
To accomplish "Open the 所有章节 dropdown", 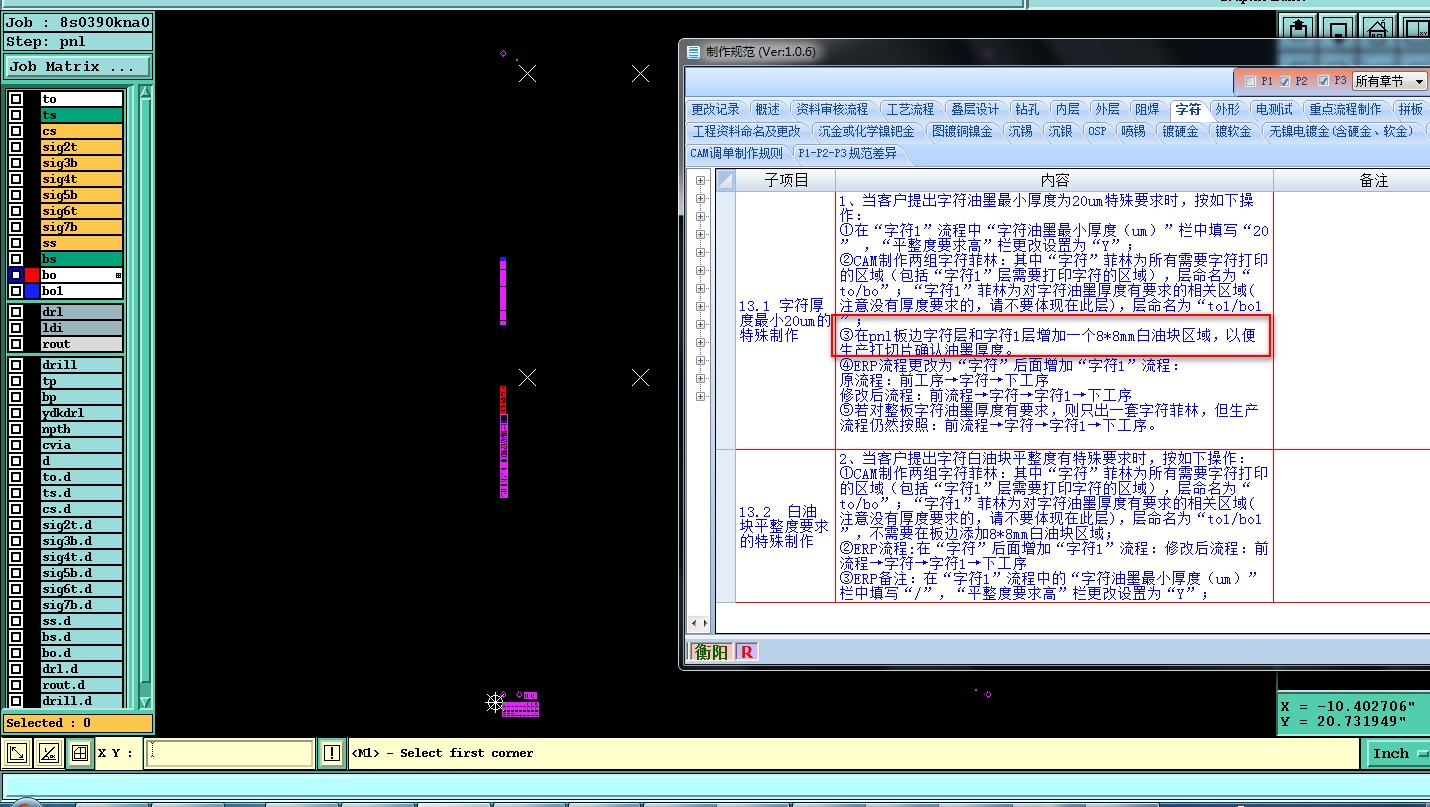I will 1390,81.
